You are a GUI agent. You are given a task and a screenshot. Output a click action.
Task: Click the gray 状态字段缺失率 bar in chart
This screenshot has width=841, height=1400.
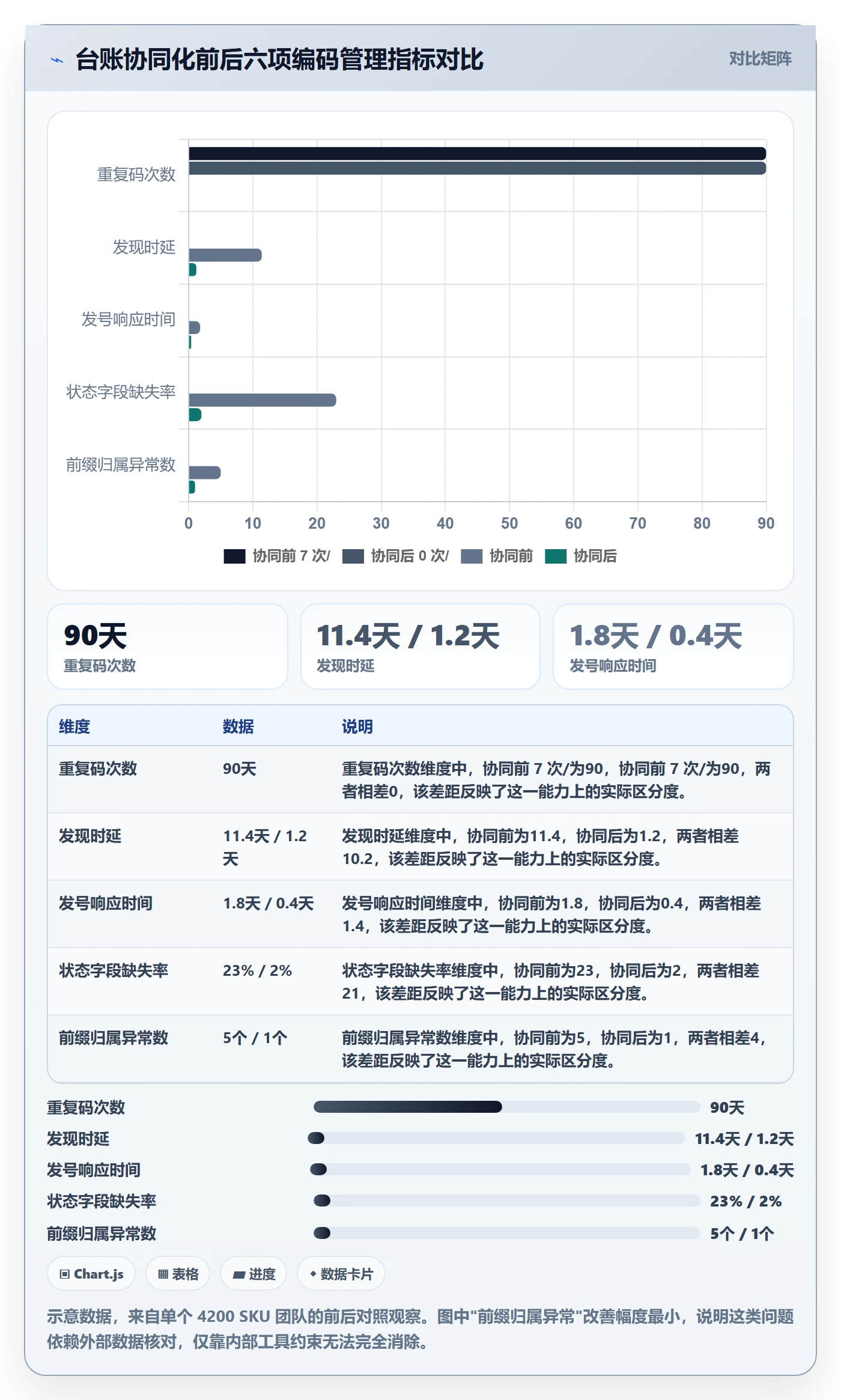coord(263,400)
